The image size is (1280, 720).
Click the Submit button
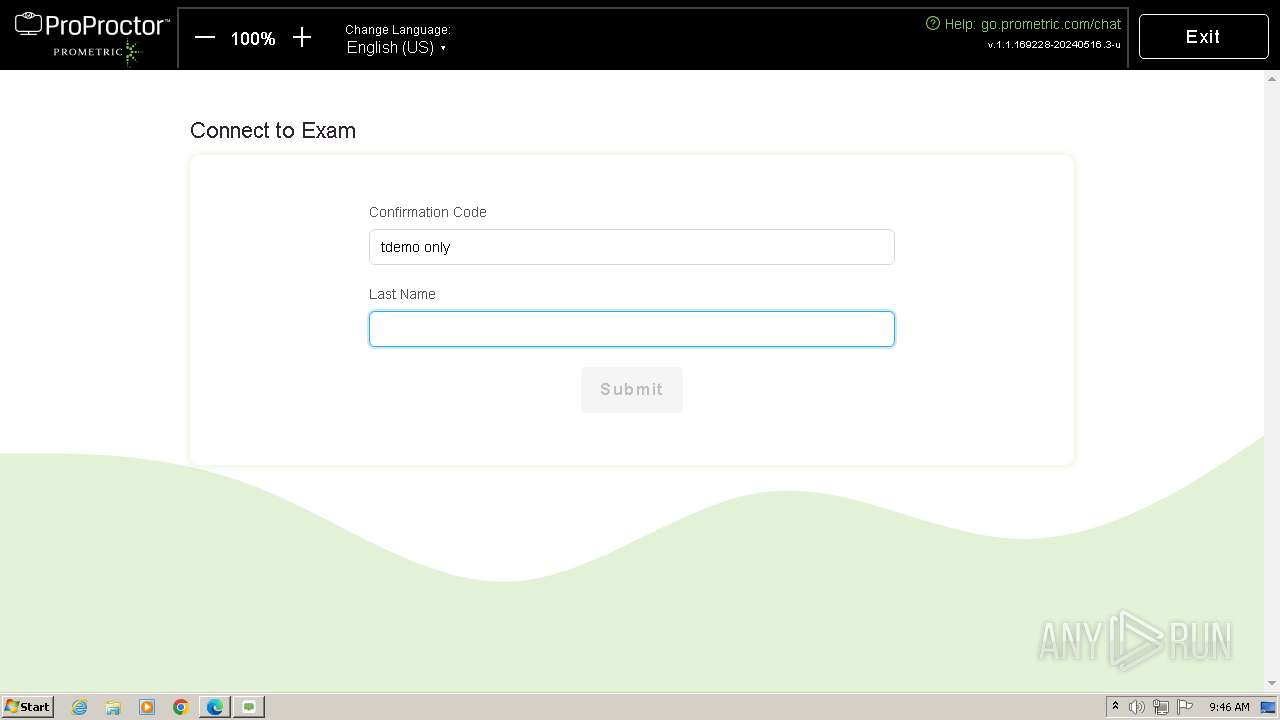point(632,390)
